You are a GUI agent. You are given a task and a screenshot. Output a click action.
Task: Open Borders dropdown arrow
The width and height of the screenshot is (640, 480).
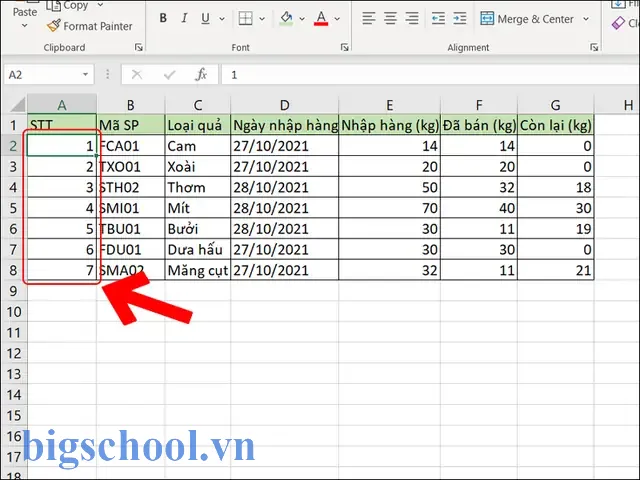pos(262,19)
